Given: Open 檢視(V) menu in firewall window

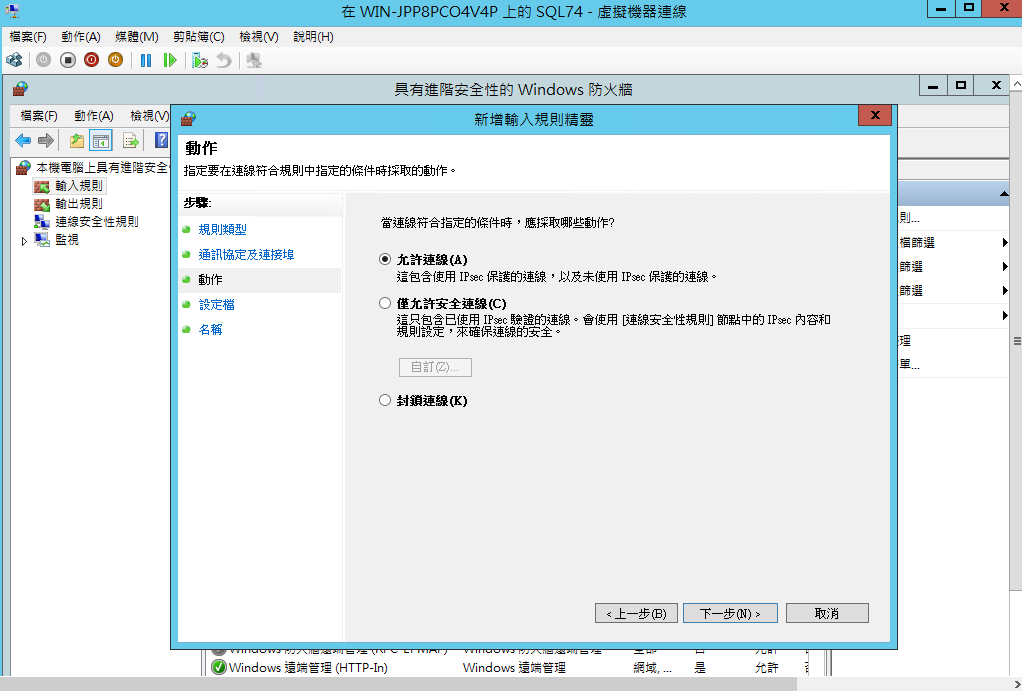Looking at the screenshot, I should coord(150,116).
